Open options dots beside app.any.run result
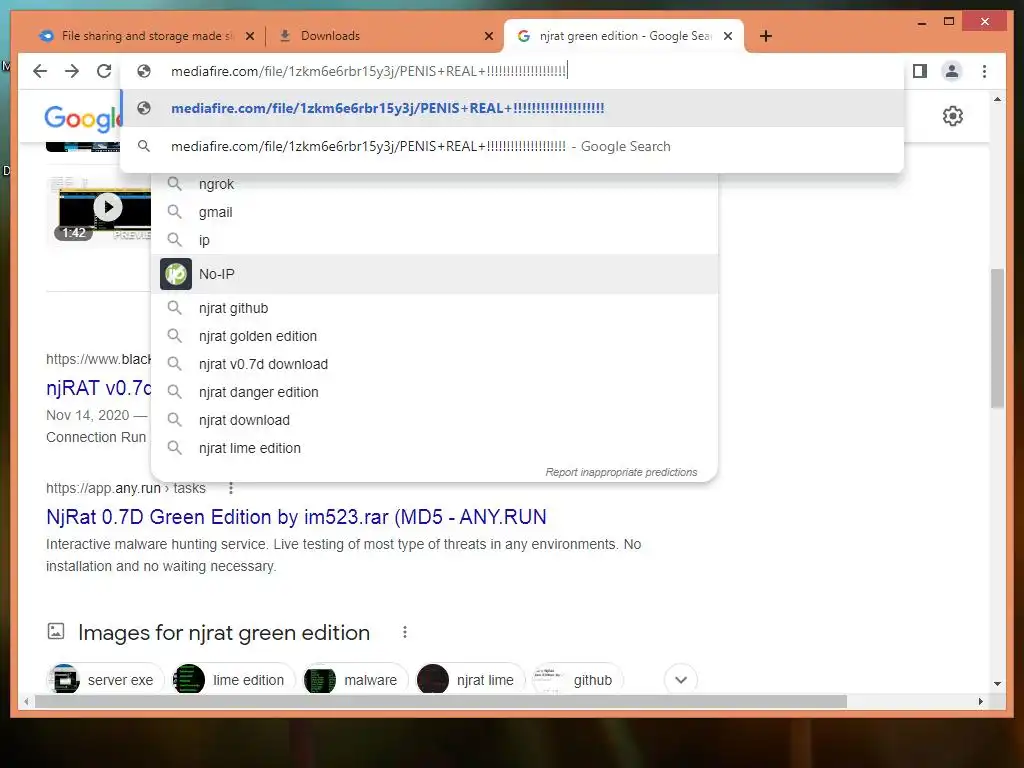 231,488
